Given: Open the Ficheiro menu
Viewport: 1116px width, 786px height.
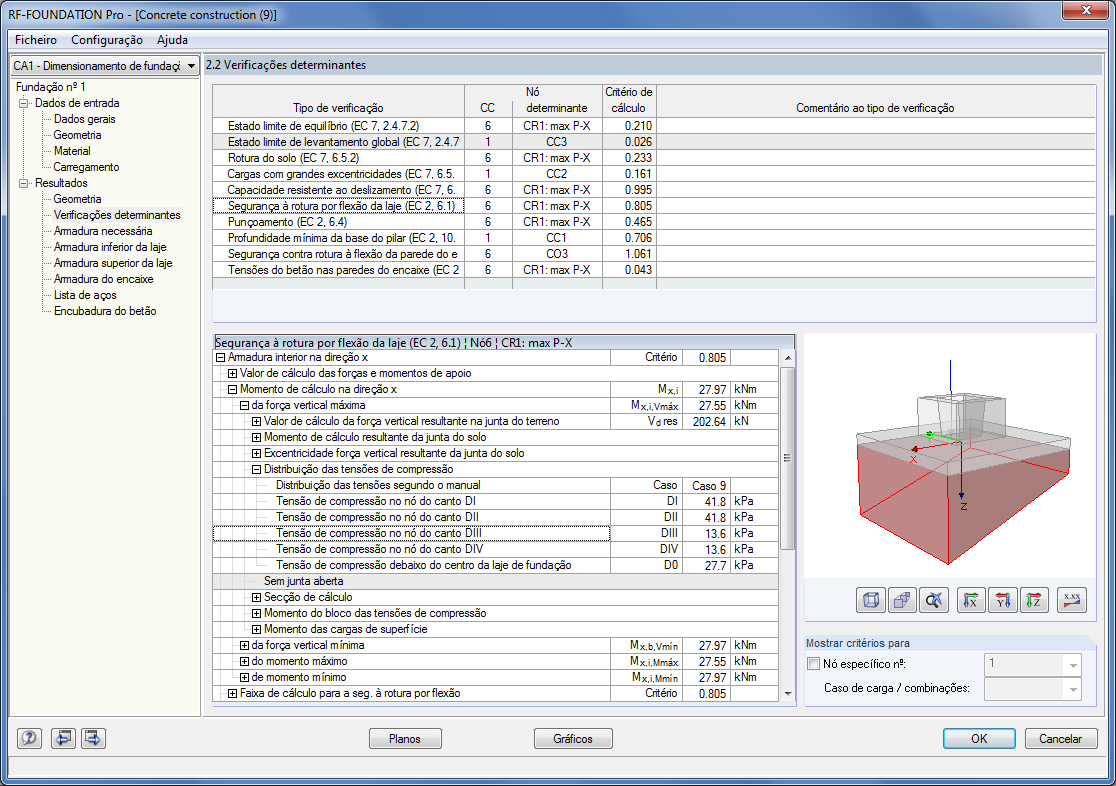Looking at the screenshot, I should [36, 40].
